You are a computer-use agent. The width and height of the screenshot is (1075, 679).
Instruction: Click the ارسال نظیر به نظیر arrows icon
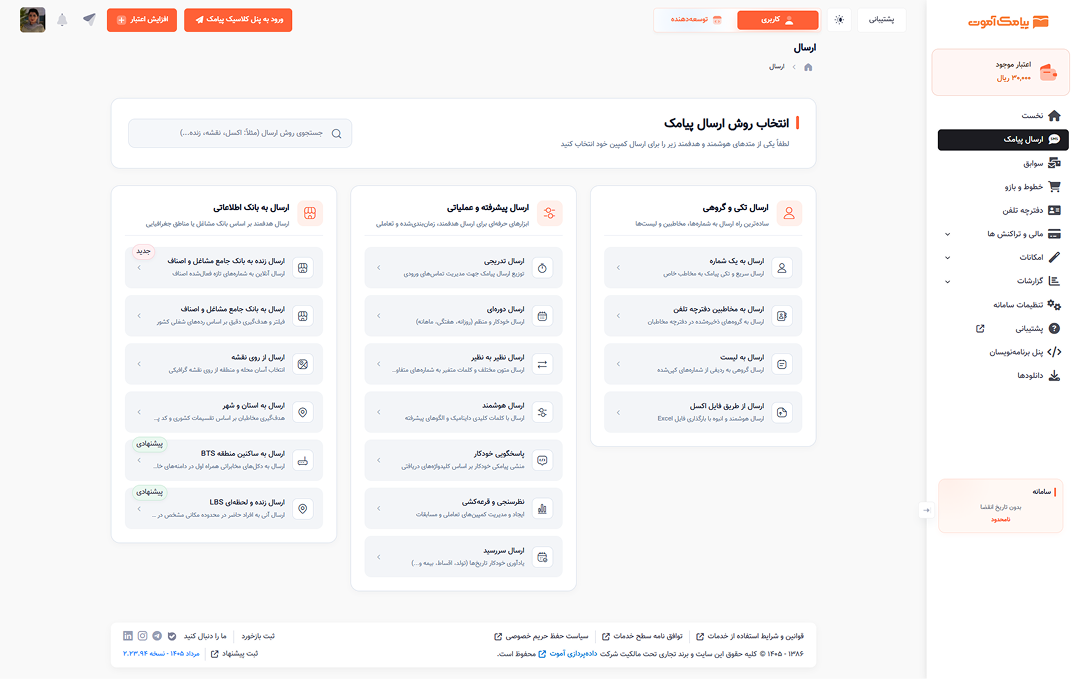point(542,364)
